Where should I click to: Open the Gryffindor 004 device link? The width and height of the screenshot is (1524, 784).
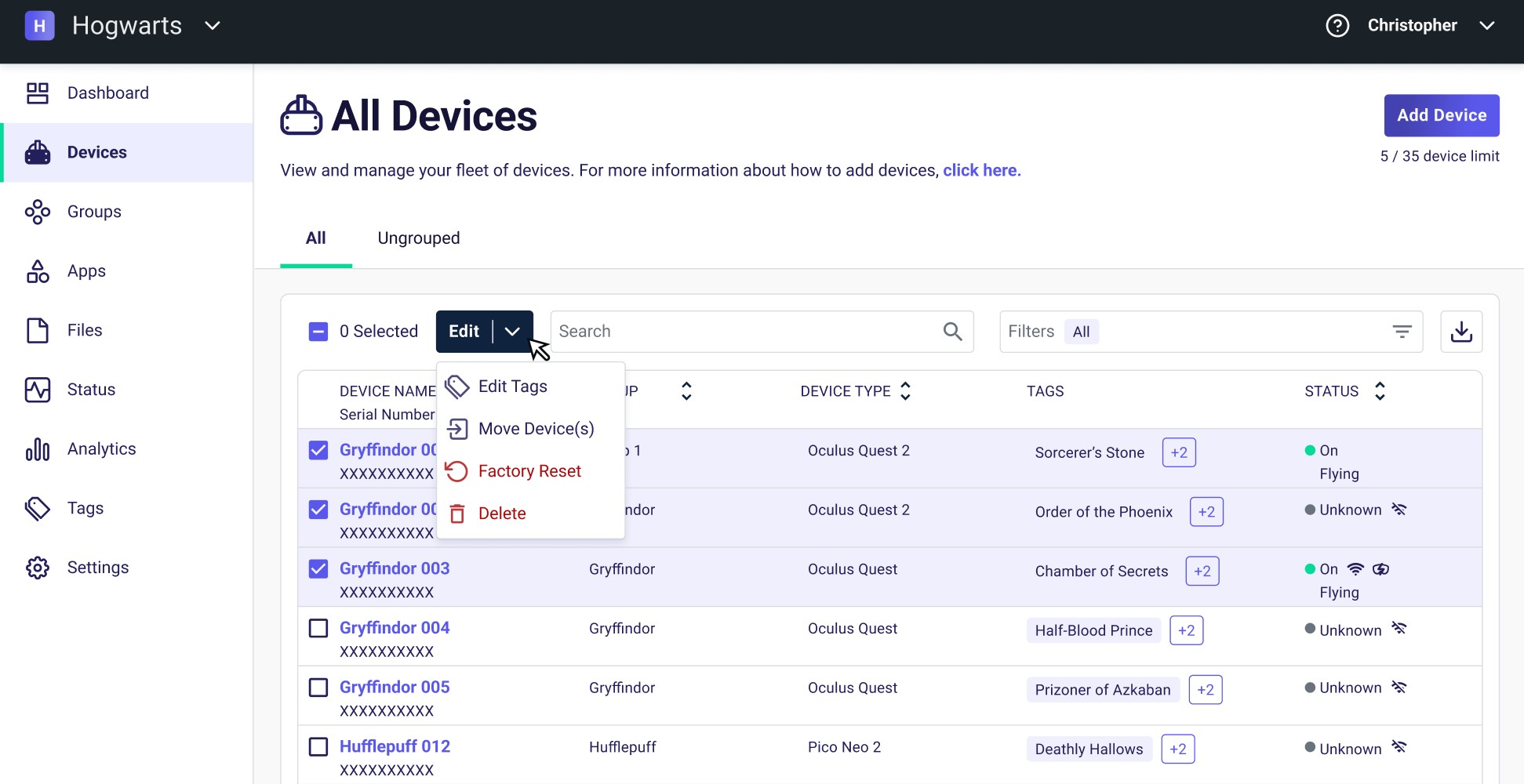(395, 628)
